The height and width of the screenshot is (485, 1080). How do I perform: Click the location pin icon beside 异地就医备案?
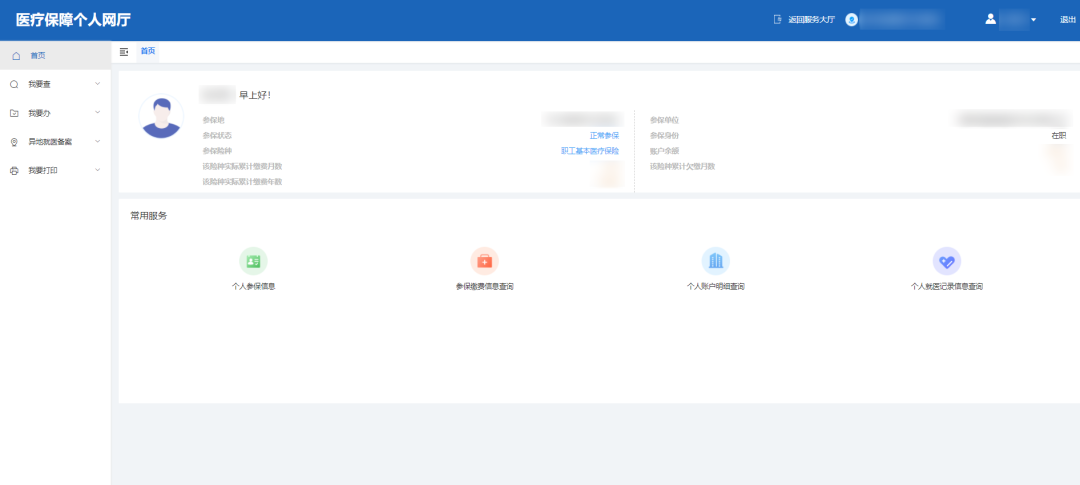point(14,142)
